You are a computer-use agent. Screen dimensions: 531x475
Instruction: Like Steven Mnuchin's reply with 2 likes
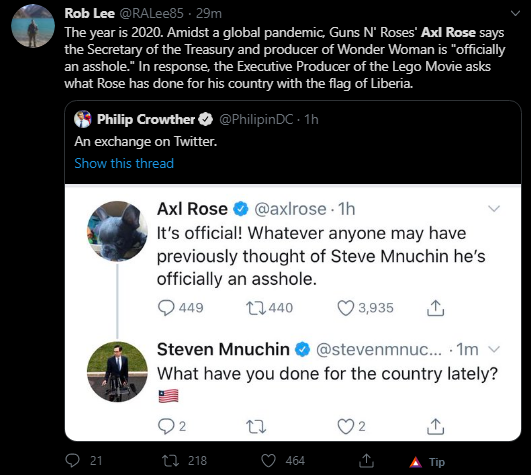(345, 426)
